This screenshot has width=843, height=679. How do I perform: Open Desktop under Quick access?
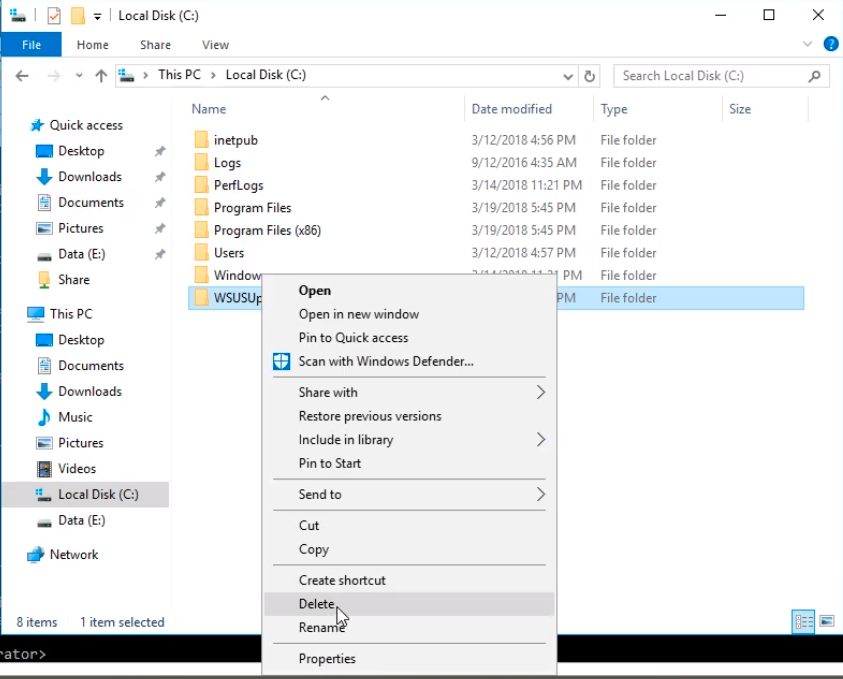coord(81,151)
